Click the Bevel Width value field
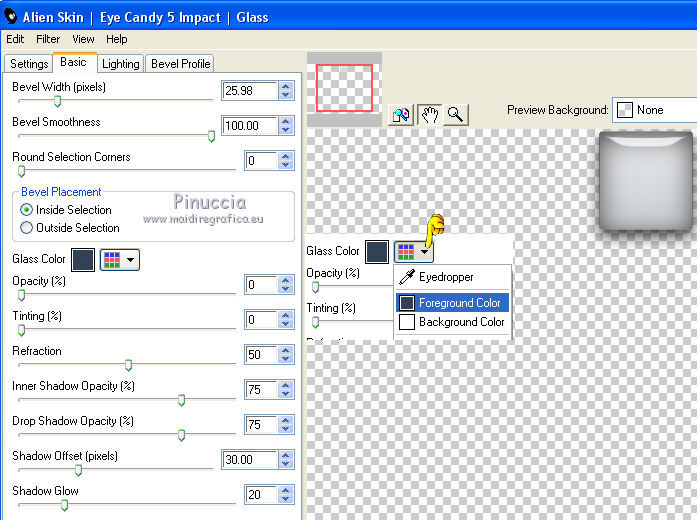 pyautogui.click(x=250, y=91)
